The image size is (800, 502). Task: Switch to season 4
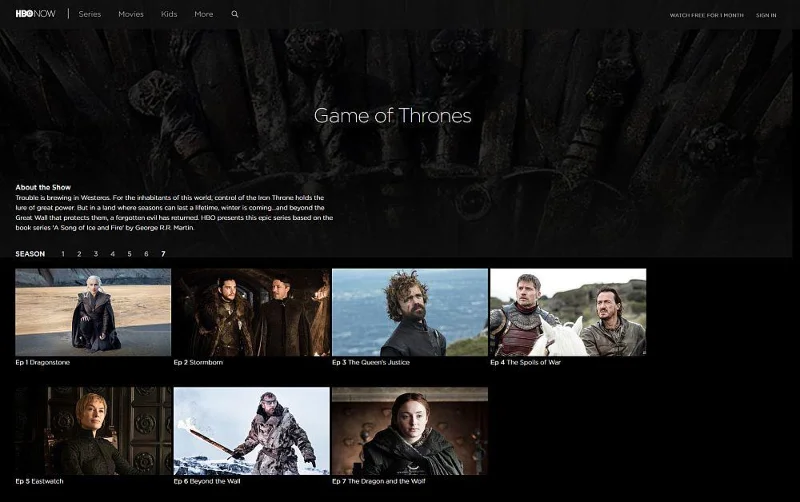(x=113, y=254)
